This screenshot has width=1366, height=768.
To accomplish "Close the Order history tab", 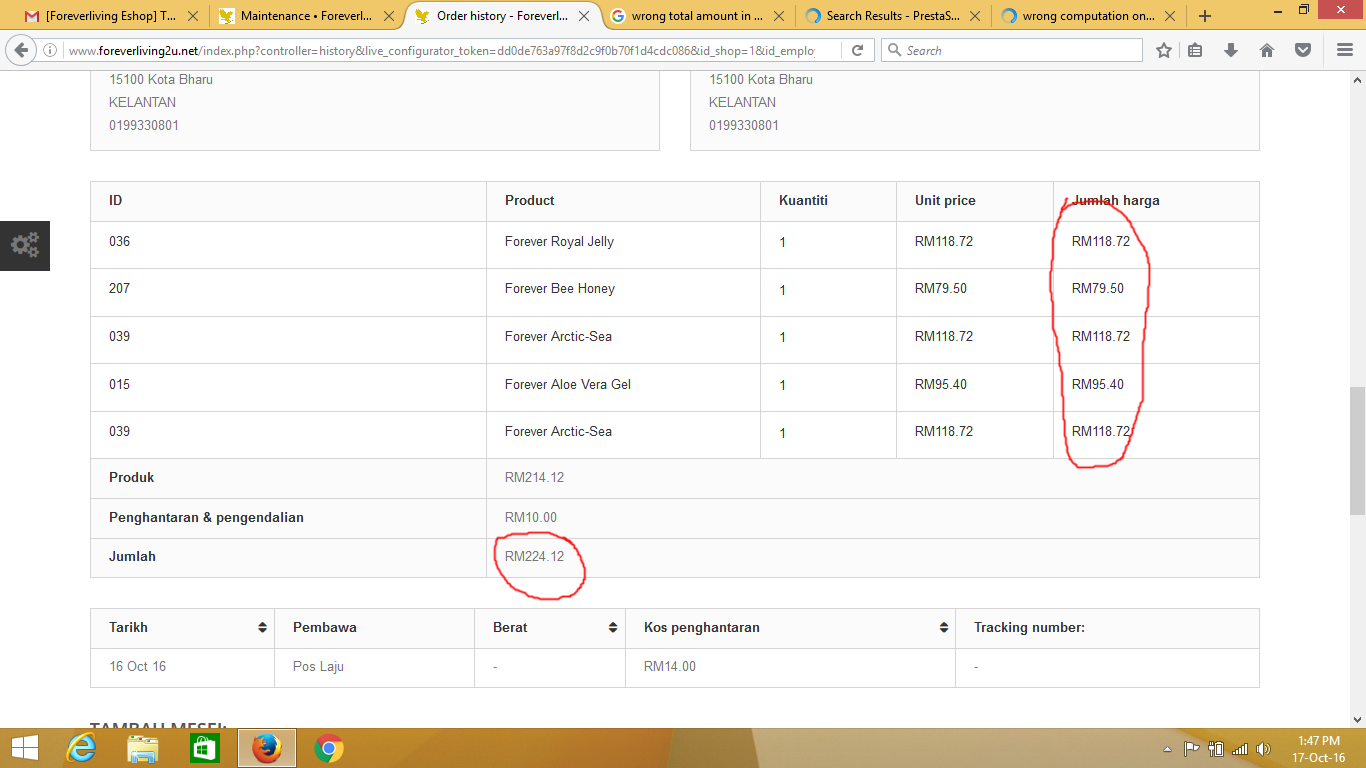I will click(584, 16).
